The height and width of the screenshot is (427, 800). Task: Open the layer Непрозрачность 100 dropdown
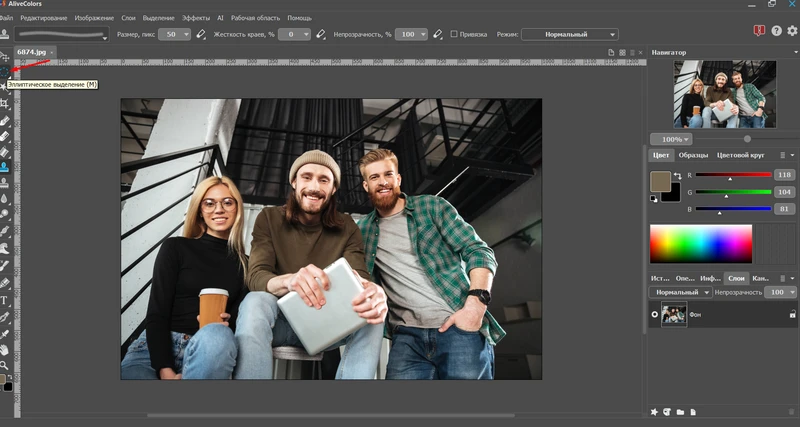pos(781,292)
